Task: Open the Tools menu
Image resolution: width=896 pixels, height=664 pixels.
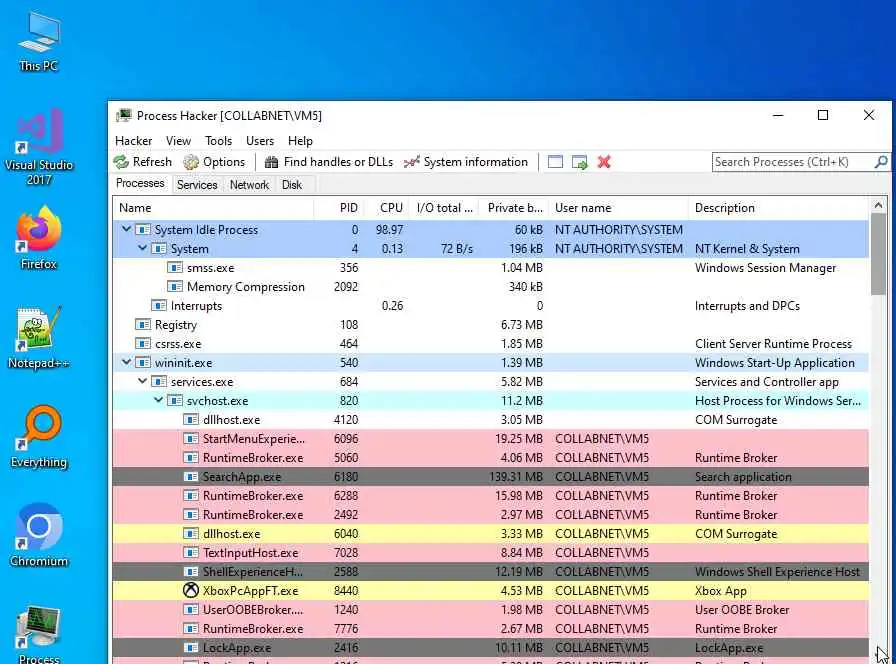Action: click(218, 141)
